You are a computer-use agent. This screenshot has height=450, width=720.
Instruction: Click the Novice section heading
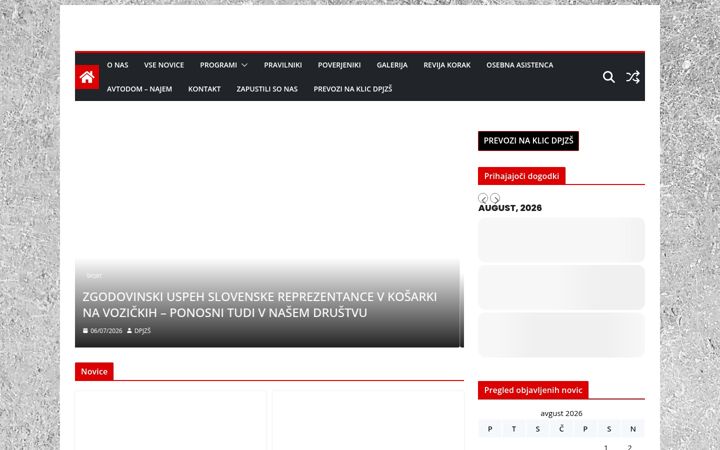[x=94, y=371]
